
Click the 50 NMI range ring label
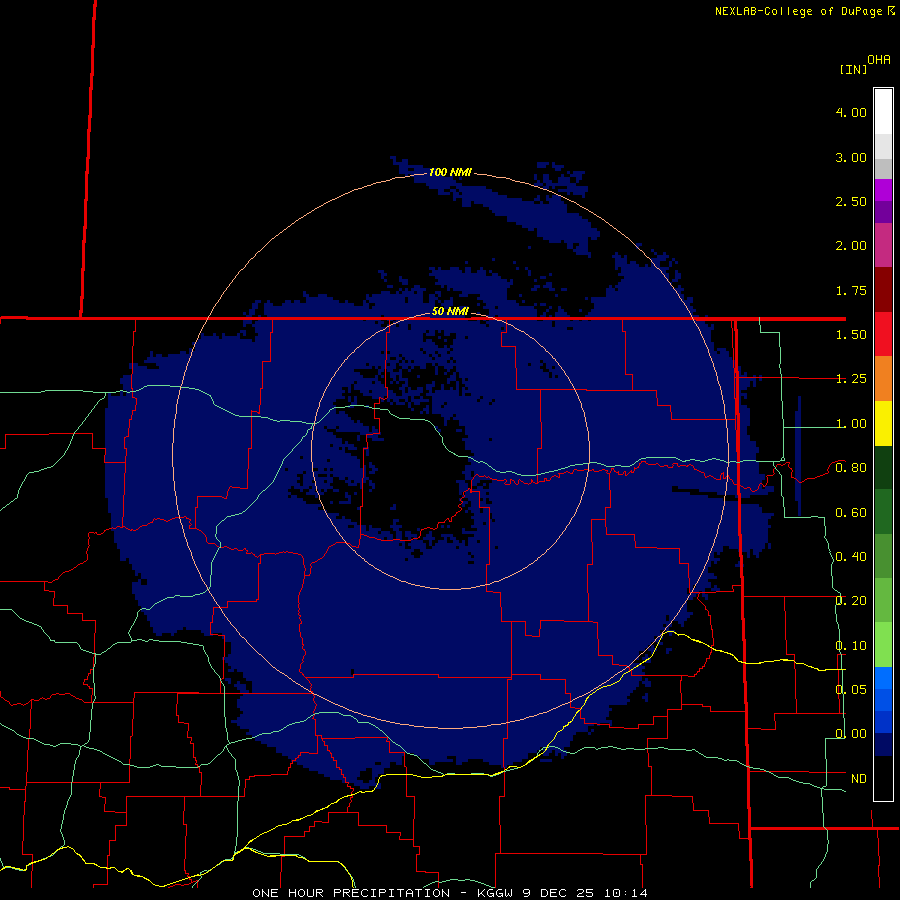point(450,311)
